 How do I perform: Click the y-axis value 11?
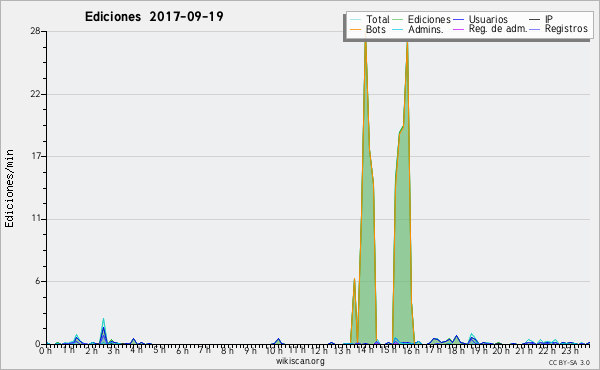[x=36, y=218]
